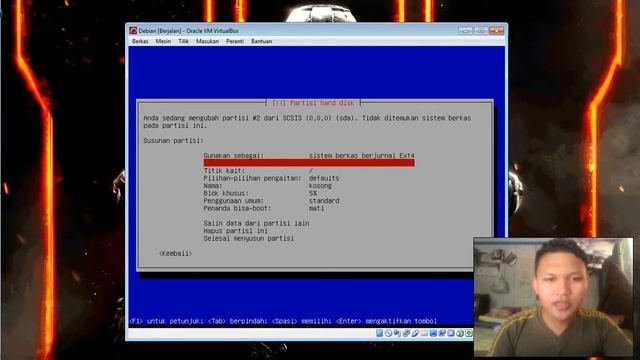Select "Gunakan sebagai" Ext4 option
The image size is (640, 360).
pos(309,156)
